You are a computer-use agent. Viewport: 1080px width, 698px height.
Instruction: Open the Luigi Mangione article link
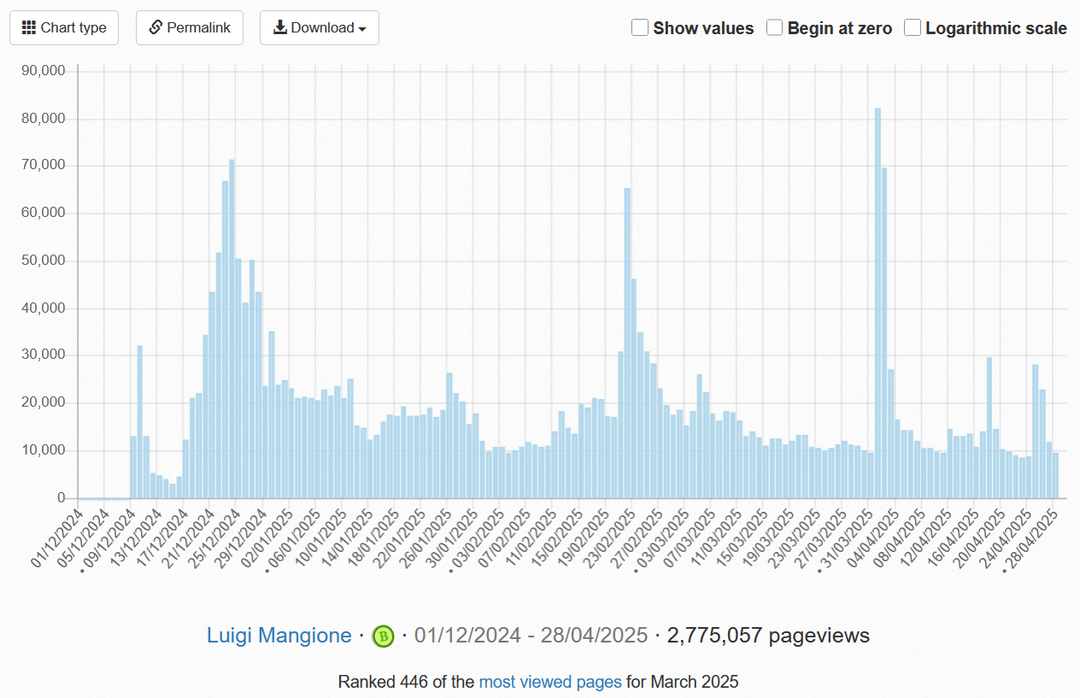click(x=279, y=635)
